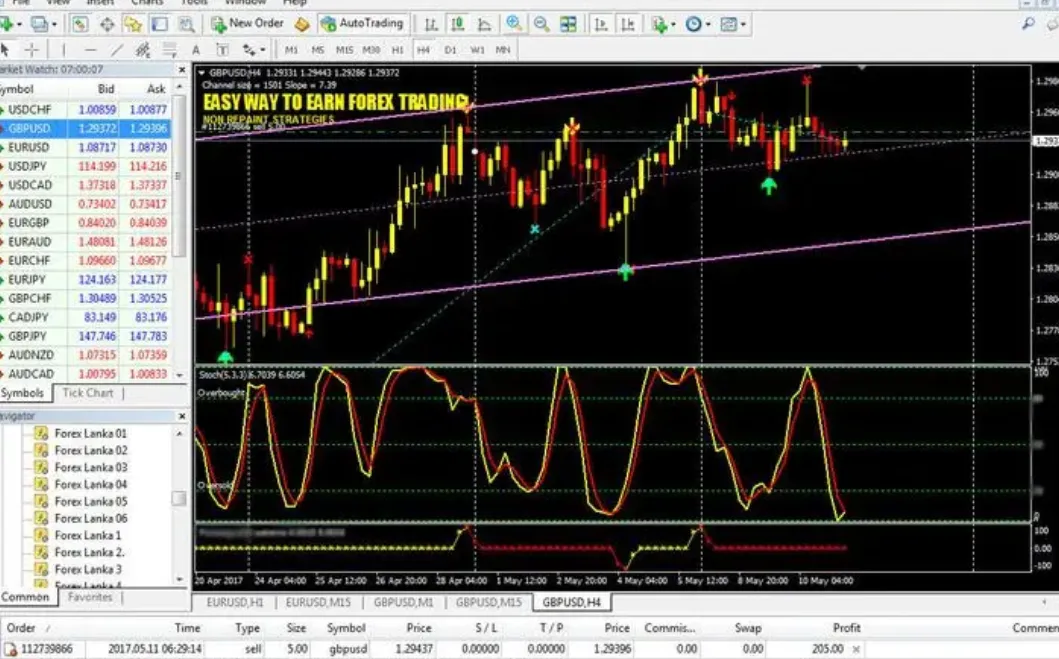Select the crosshair tool
1059x659 pixels.
[x=31, y=49]
